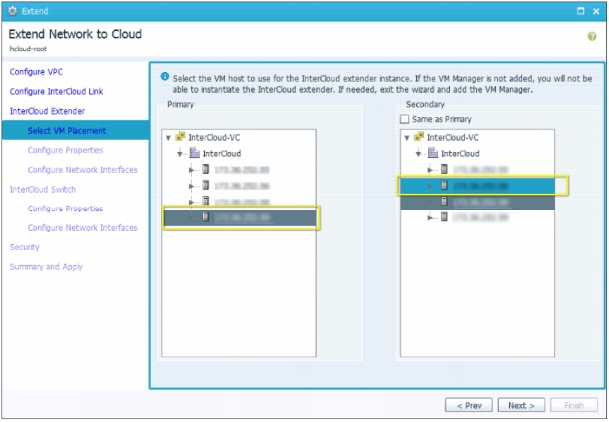Go to Summary and Apply step
The width and height of the screenshot is (609, 422).
(x=46, y=267)
